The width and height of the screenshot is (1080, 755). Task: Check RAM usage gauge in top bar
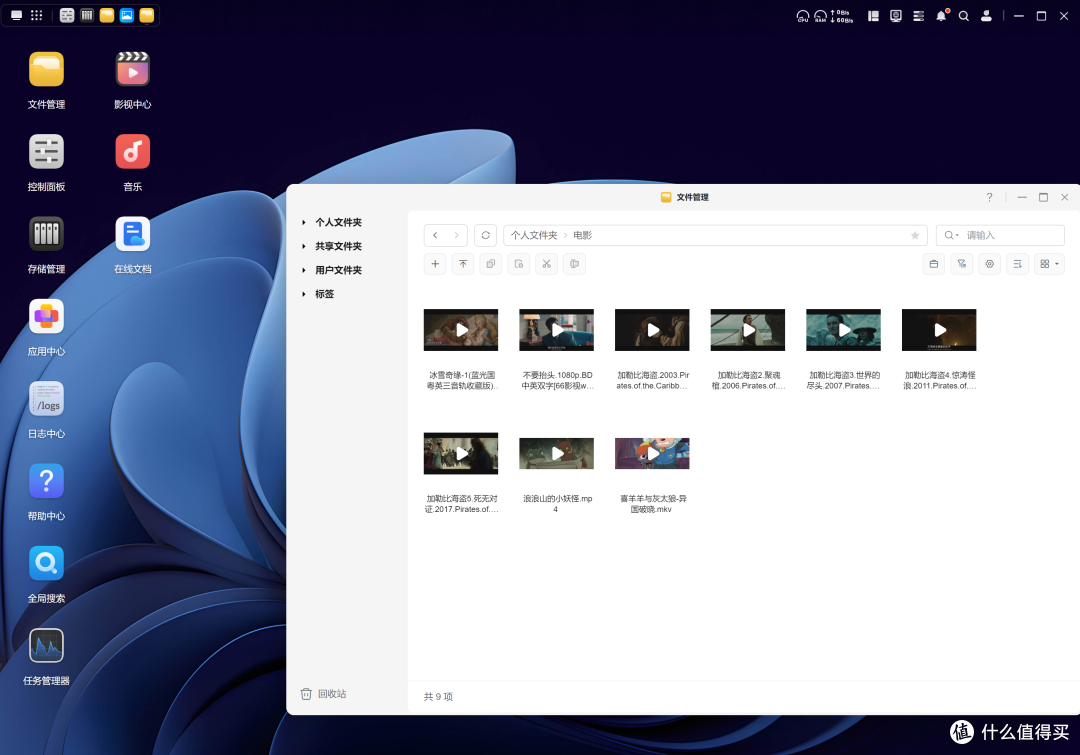coord(820,16)
